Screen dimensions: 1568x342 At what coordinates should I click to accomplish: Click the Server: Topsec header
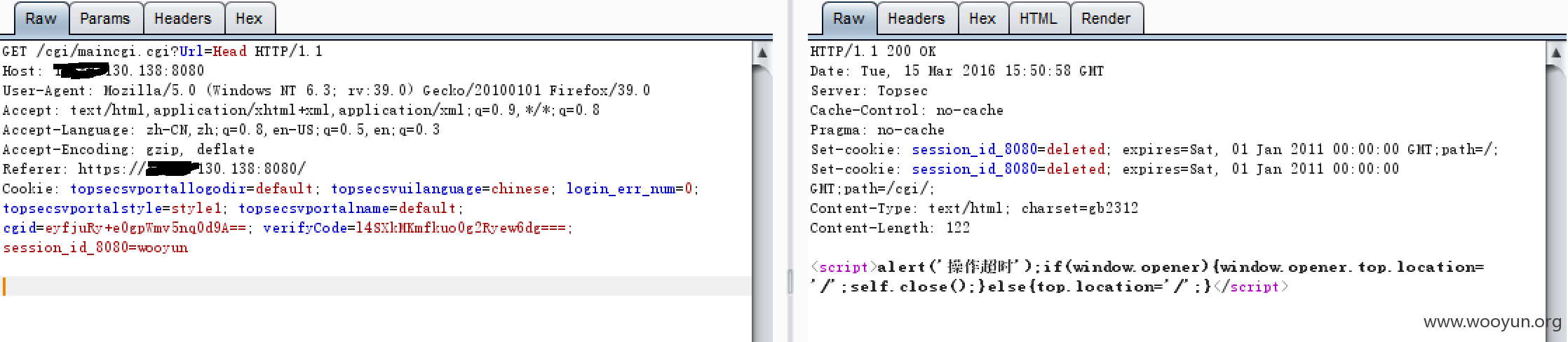869,90
